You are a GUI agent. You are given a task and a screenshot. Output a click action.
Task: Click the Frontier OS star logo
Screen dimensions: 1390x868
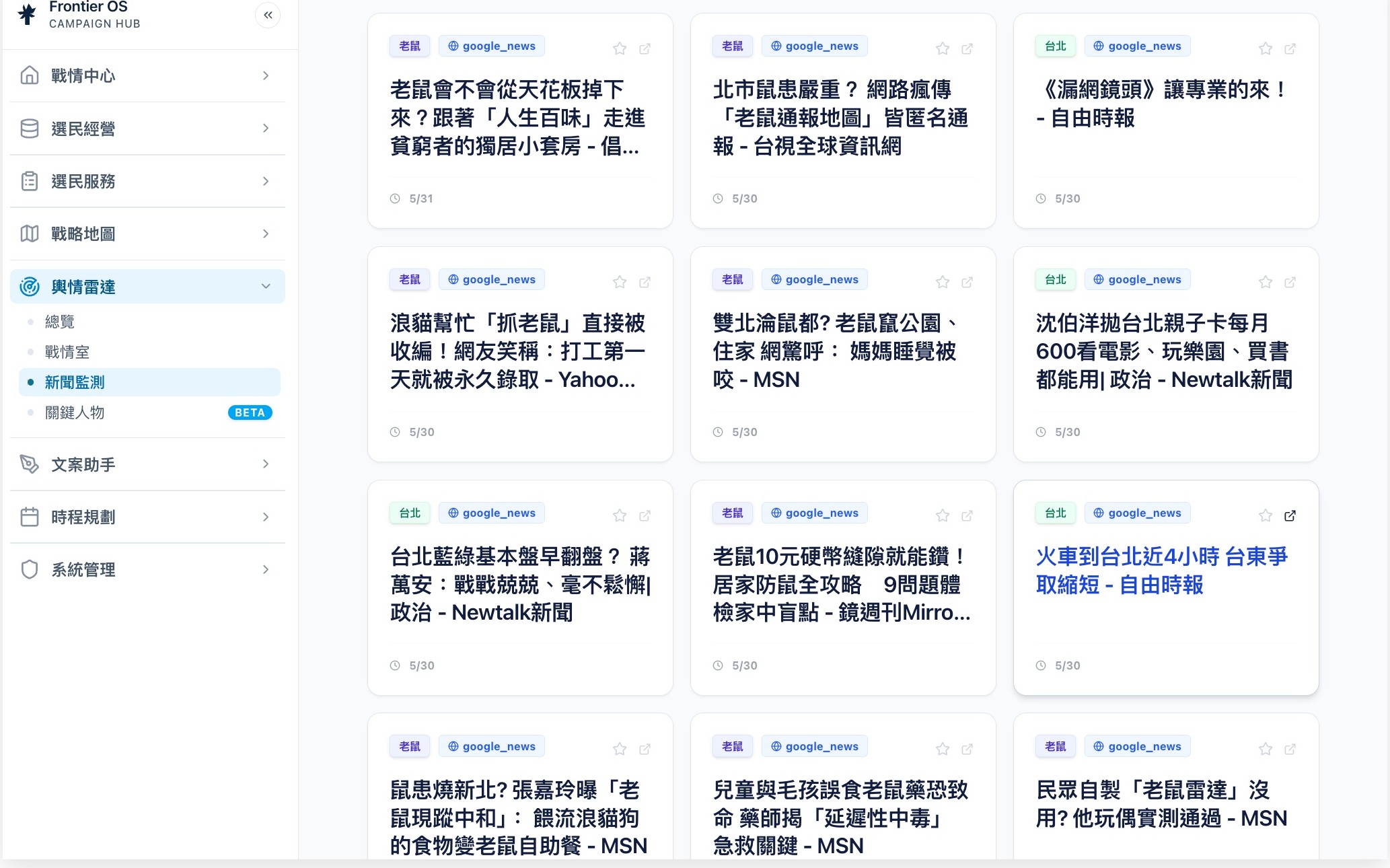tap(27, 13)
